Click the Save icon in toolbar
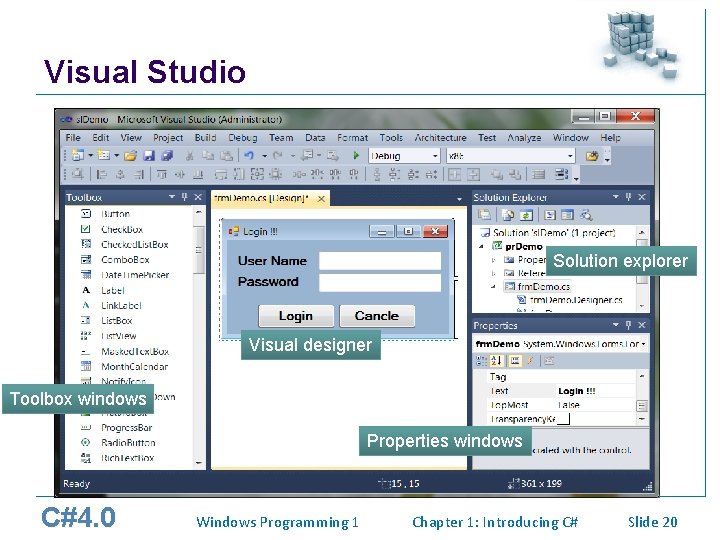This screenshot has width=720, height=540. point(149,156)
